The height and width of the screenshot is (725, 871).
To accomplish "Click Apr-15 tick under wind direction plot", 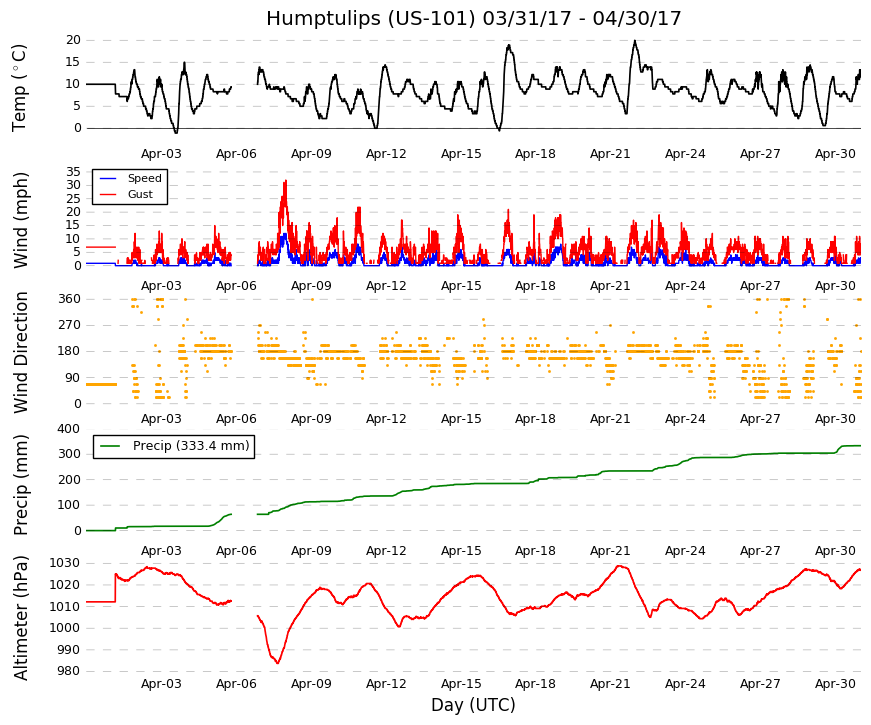I will (461, 419).
